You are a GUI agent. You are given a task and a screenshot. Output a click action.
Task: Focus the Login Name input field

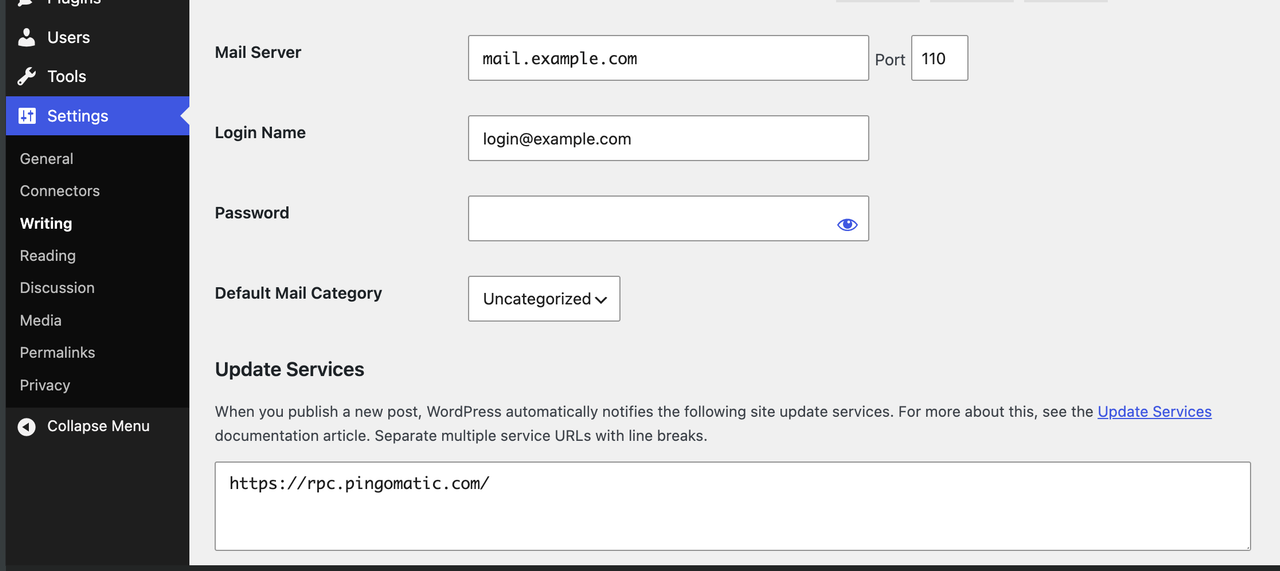(x=668, y=139)
